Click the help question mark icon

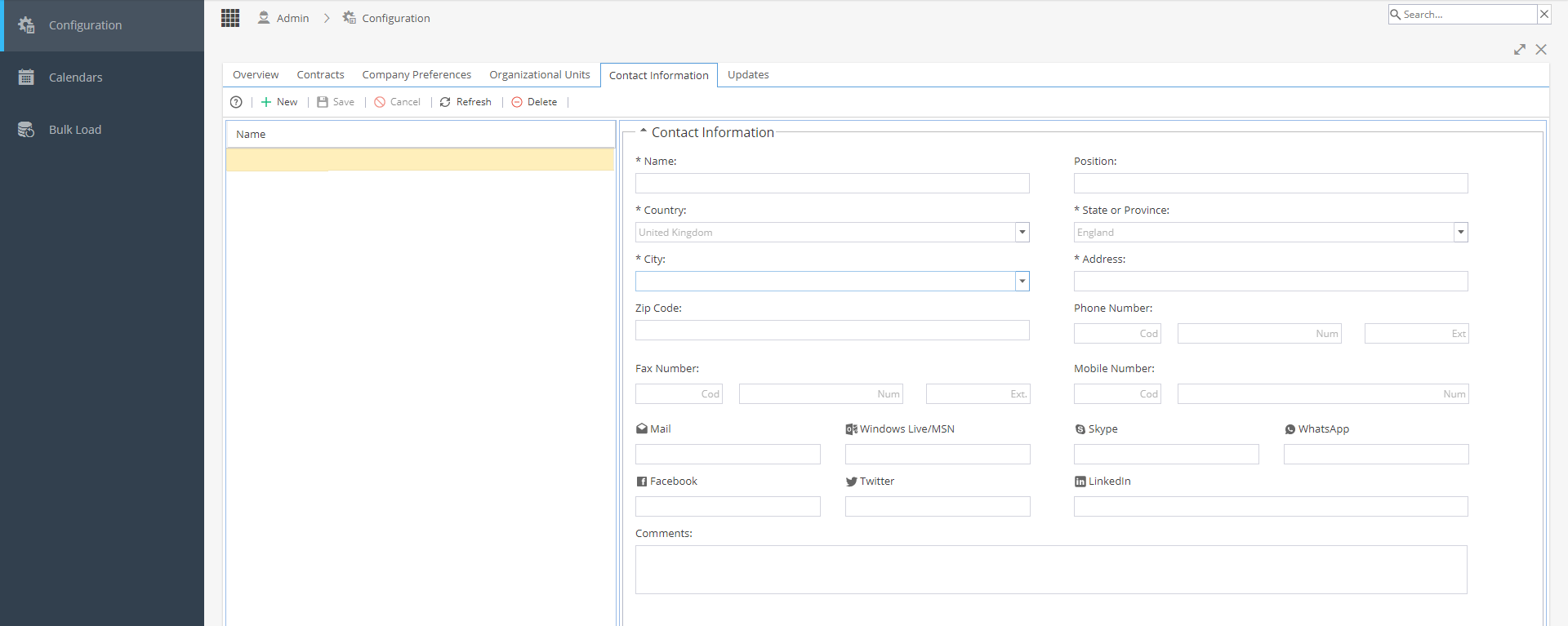[x=236, y=102]
